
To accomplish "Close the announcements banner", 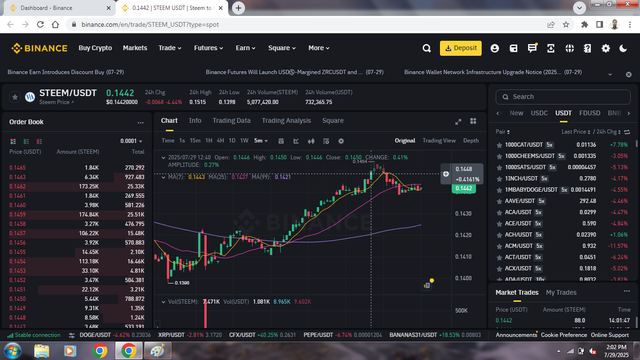I will pos(629,74).
